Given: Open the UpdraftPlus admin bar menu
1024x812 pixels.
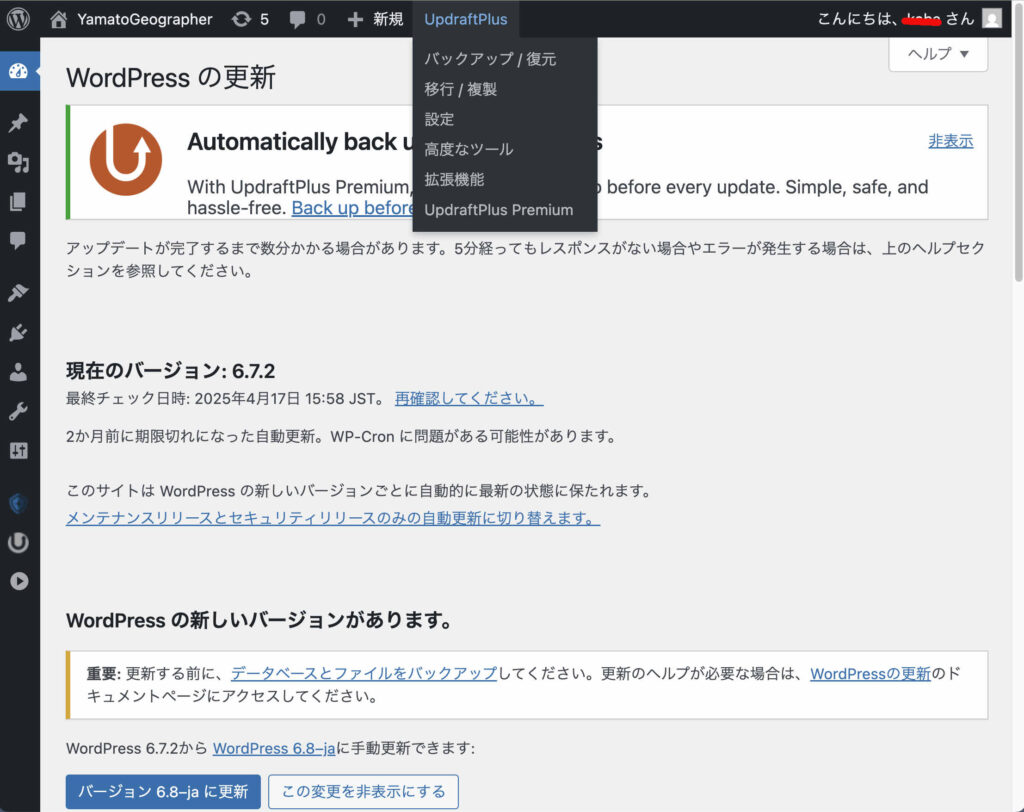Looking at the screenshot, I should 466,19.
